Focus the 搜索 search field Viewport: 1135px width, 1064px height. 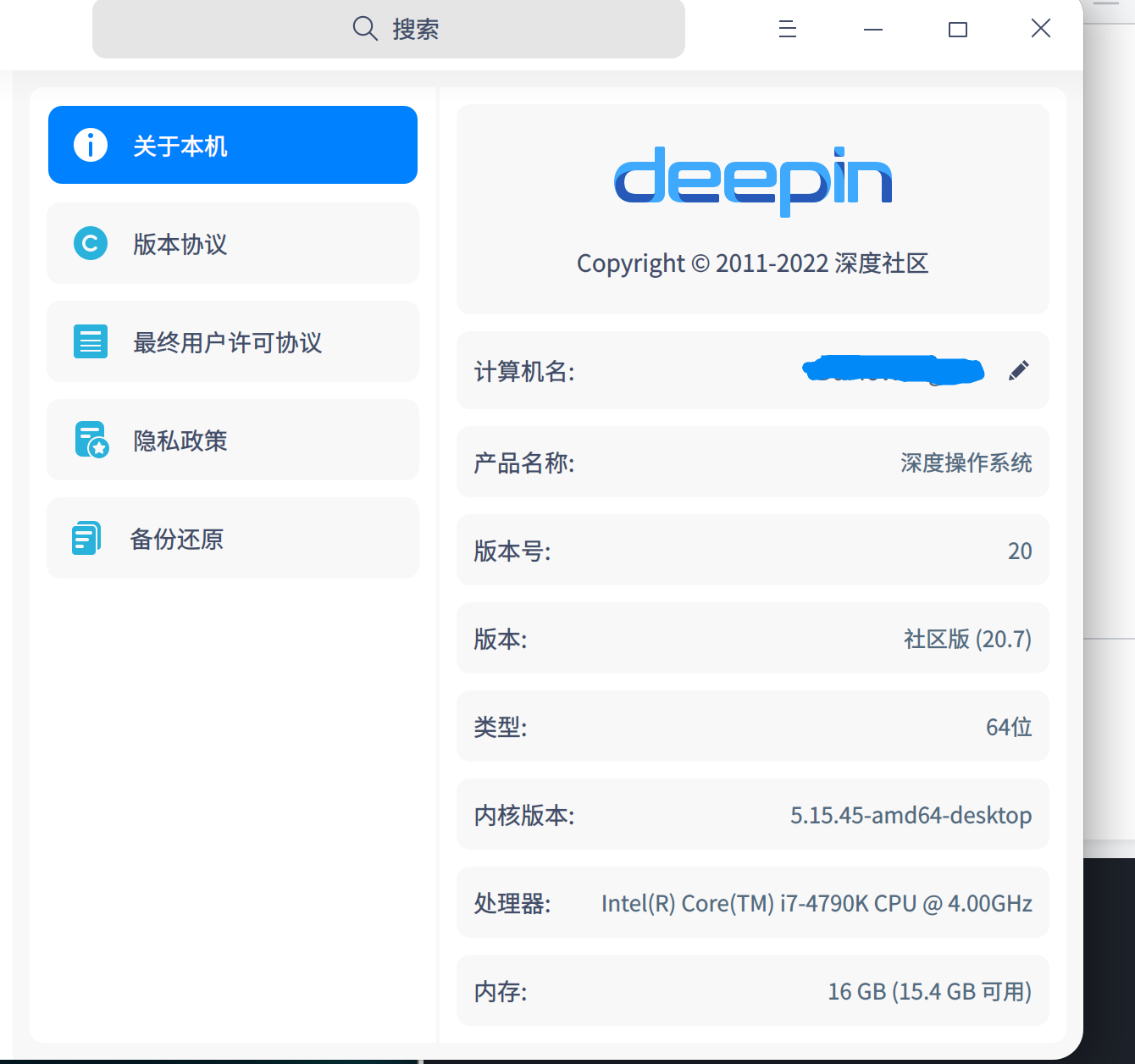pos(389,29)
